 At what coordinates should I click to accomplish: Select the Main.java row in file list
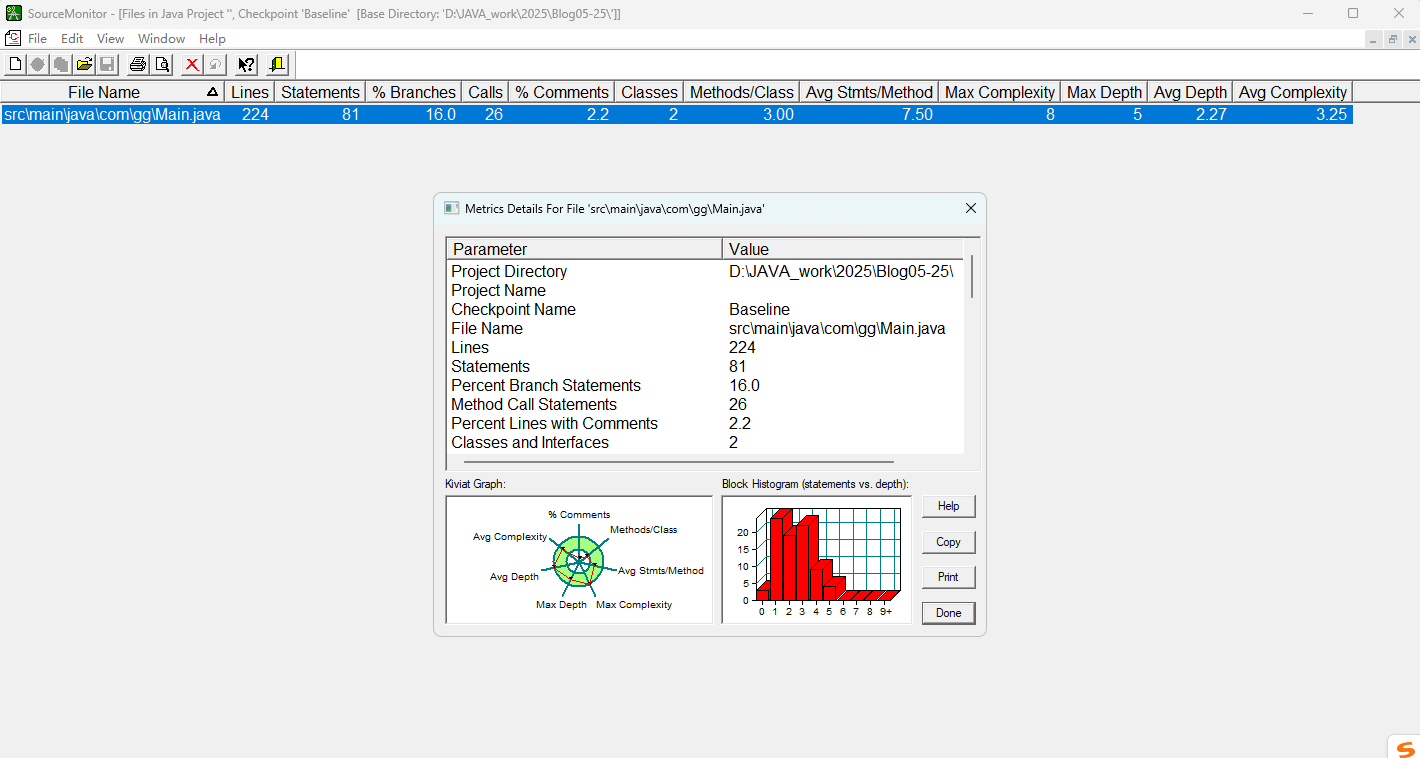pyautogui.click(x=112, y=114)
